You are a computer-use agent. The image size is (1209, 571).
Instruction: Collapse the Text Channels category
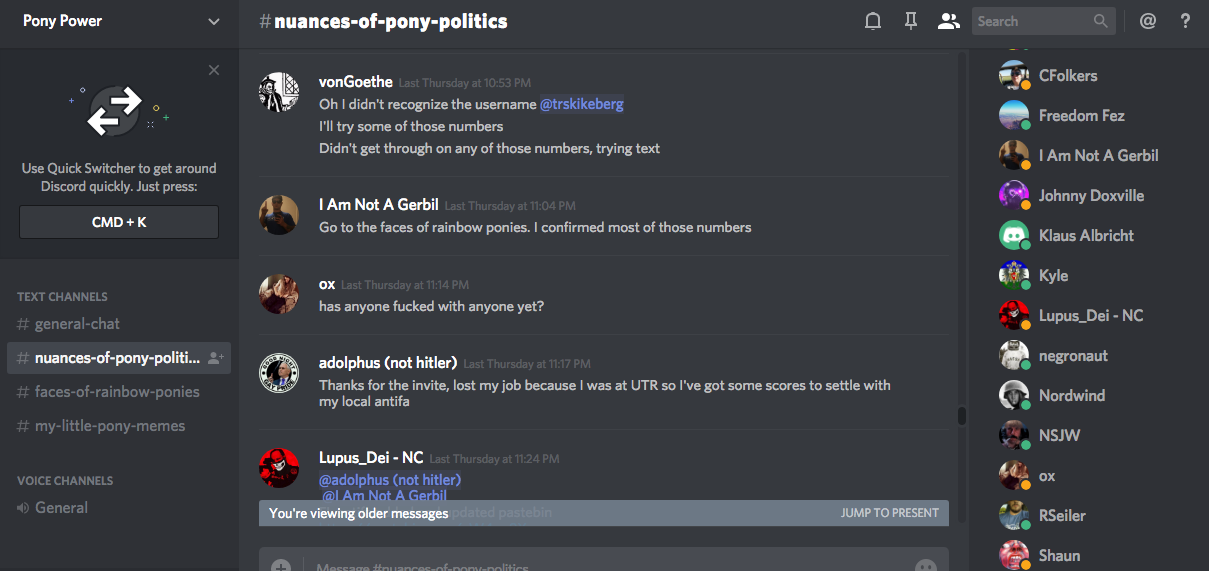(x=62, y=297)
